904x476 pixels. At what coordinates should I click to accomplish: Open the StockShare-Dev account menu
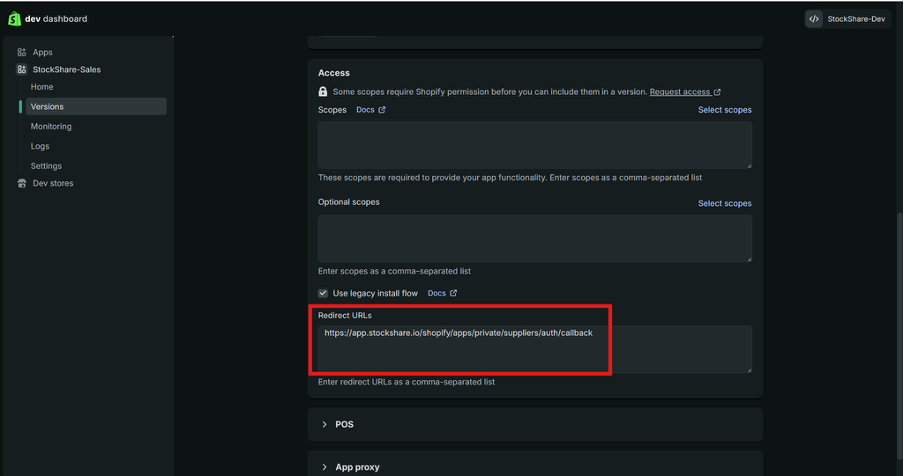(848, 19)
